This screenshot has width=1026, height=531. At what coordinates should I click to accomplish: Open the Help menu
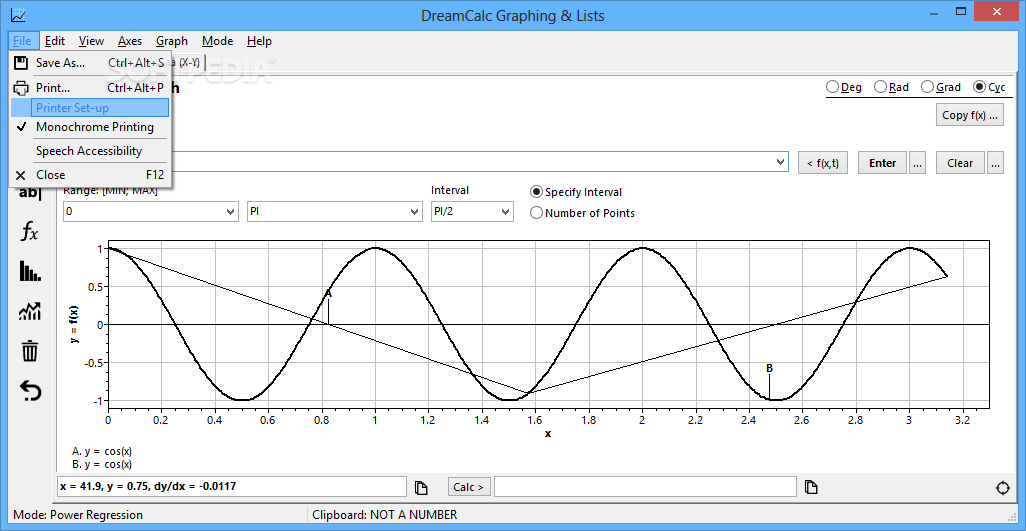pos(259,41)
